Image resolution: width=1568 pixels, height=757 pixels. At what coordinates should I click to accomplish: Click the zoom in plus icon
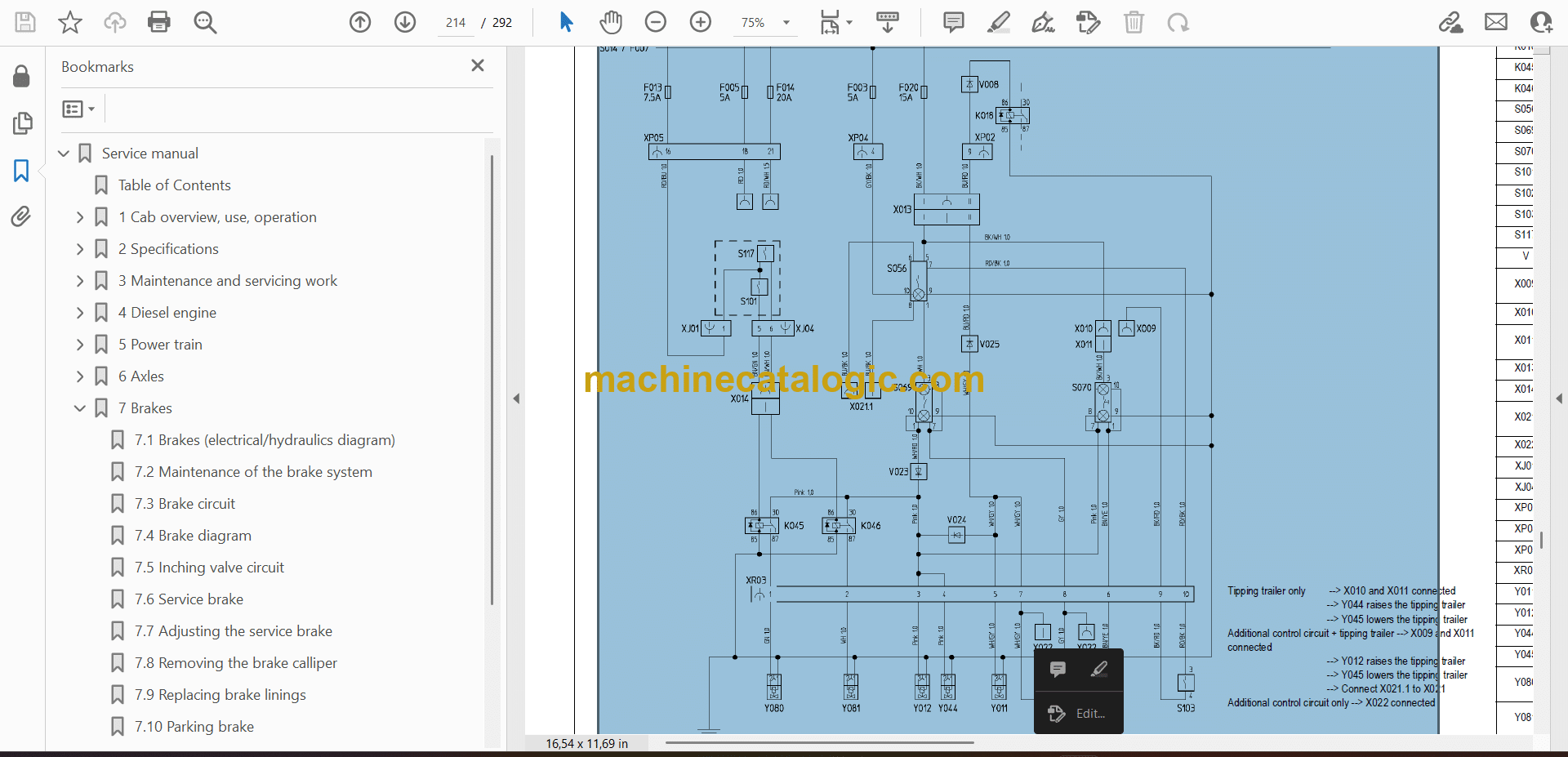pyautogui.click(x=701, y=22)
